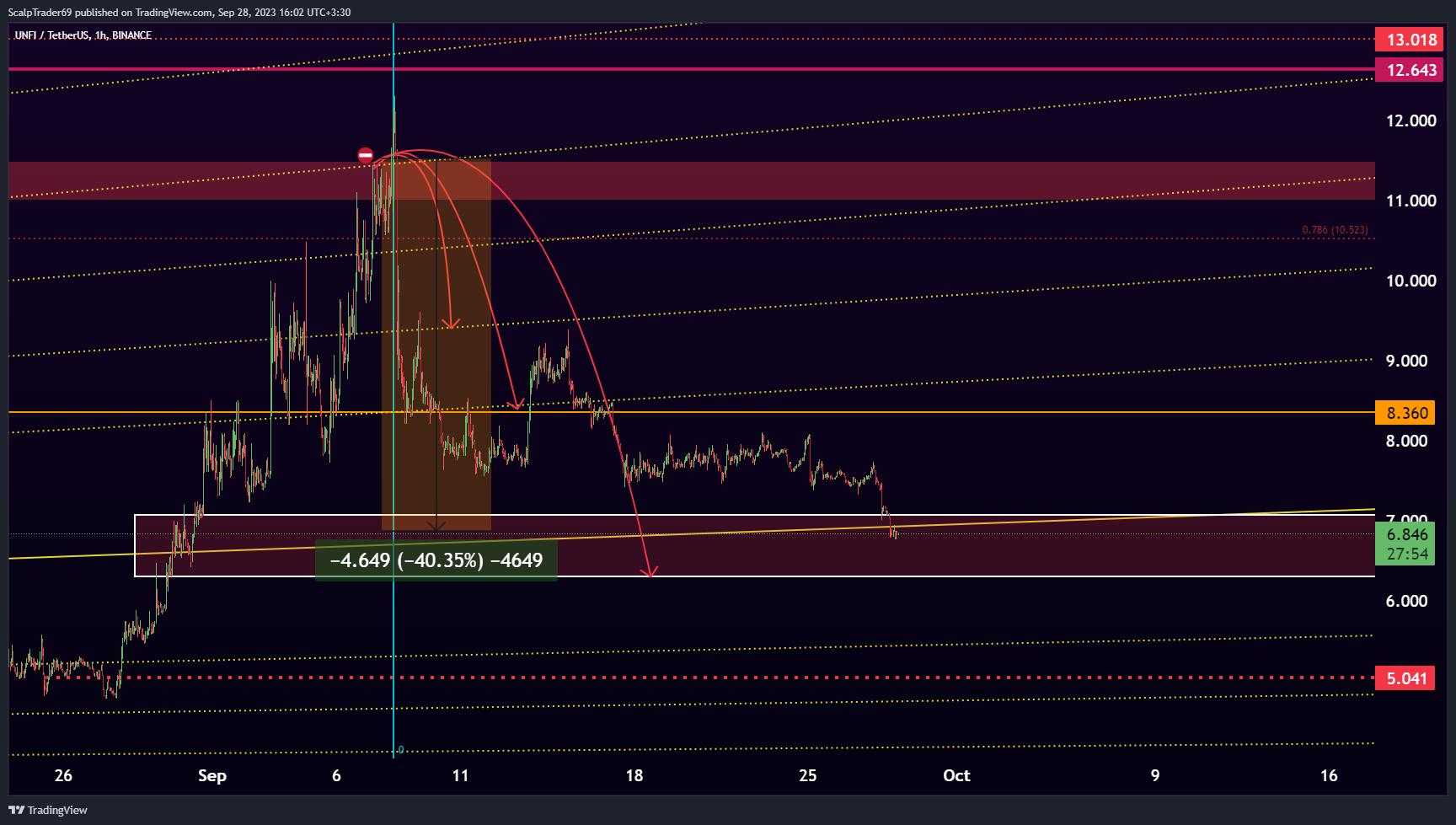This screenshot has width=1456, height=825.
Task: Click the 12.000 price axis value
Action: pos(1411,121)
